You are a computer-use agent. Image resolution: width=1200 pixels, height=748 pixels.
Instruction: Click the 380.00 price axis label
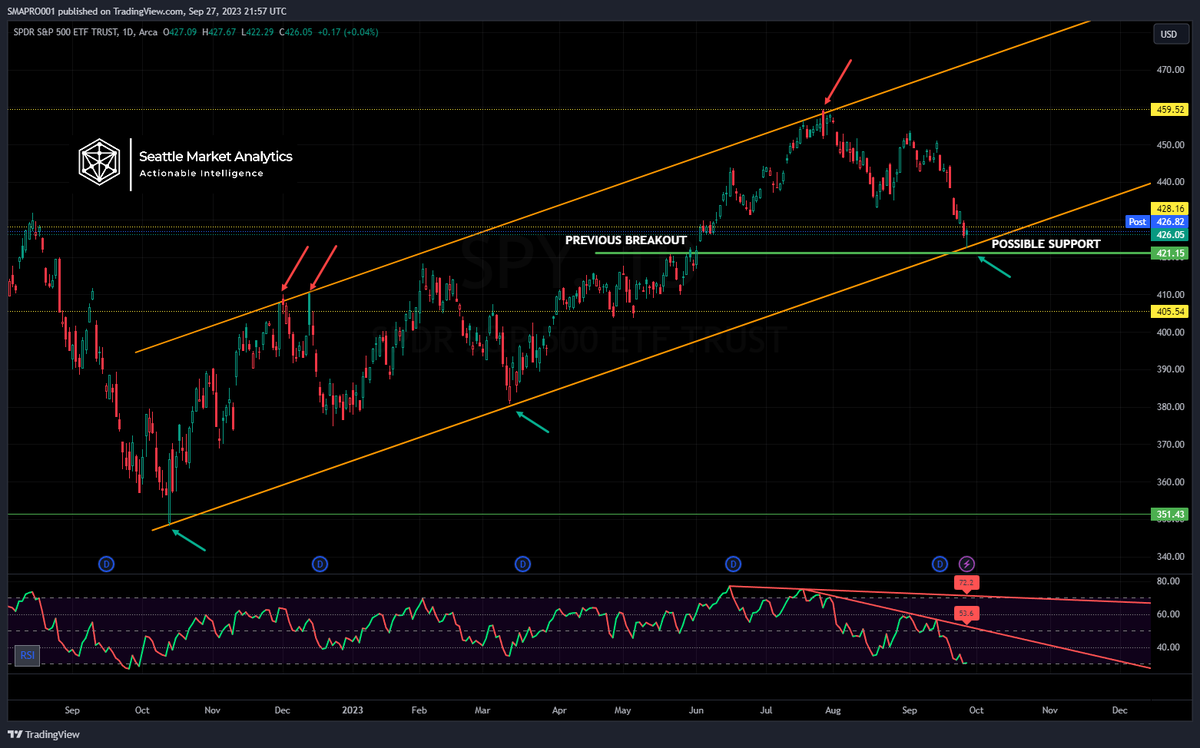pos(1170,407)
